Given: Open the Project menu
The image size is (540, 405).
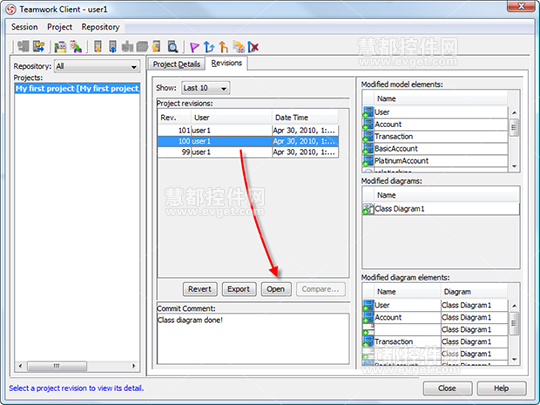Looking at the screenshot, I should 60,27.
